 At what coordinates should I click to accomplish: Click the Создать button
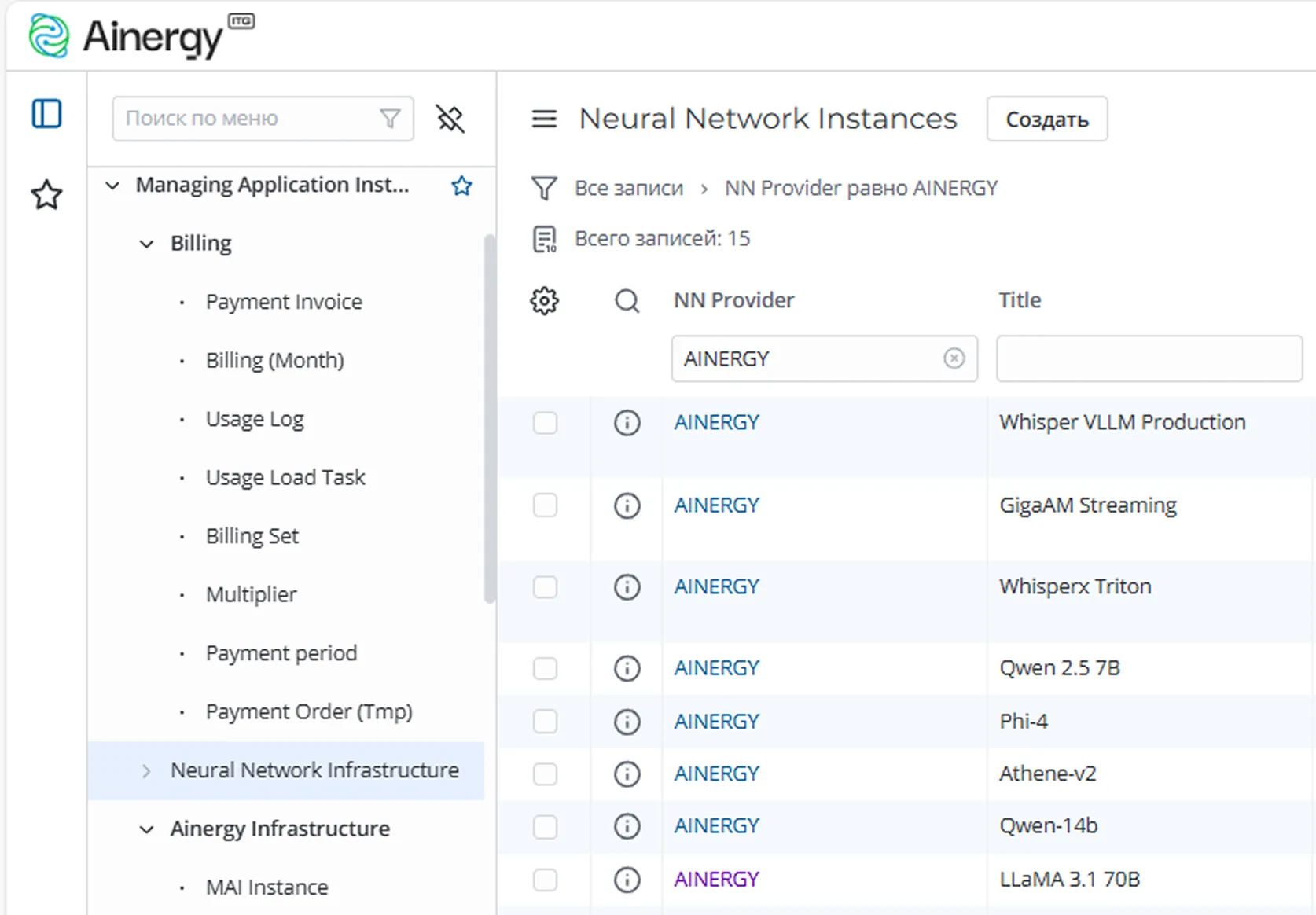(1047, 119)
